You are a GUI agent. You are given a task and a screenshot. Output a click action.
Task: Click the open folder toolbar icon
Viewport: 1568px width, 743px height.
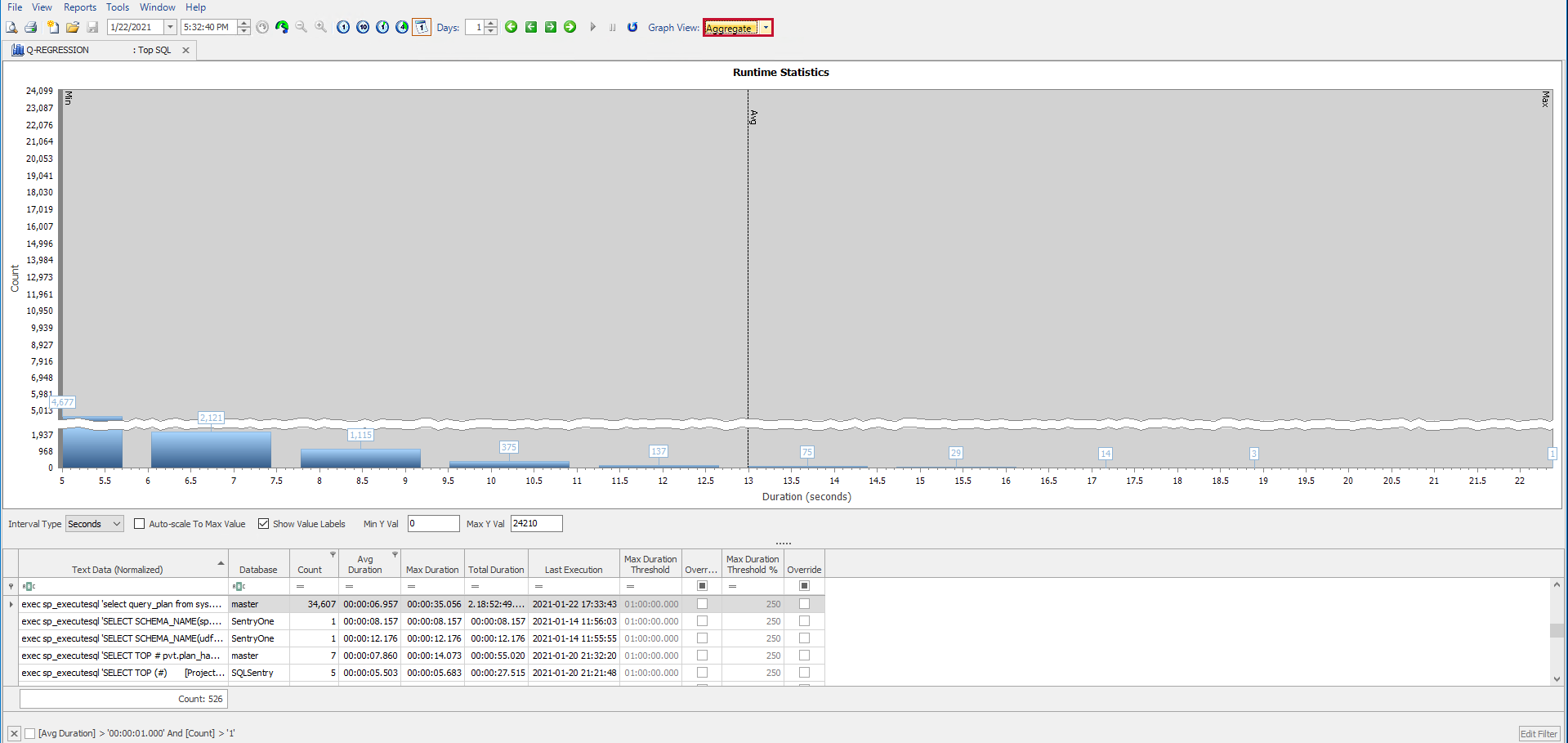tap(73, 27)
